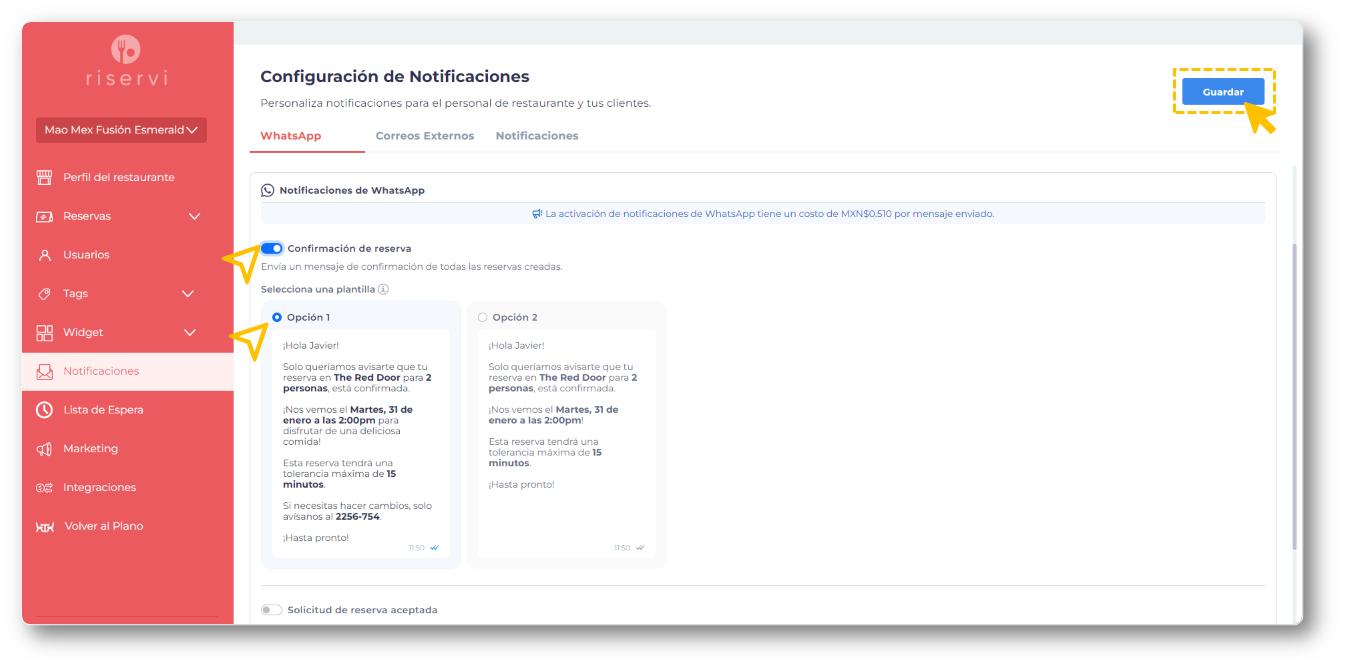
Task: Click the Riservi logo icon
Action: click(x=126, y=49)
